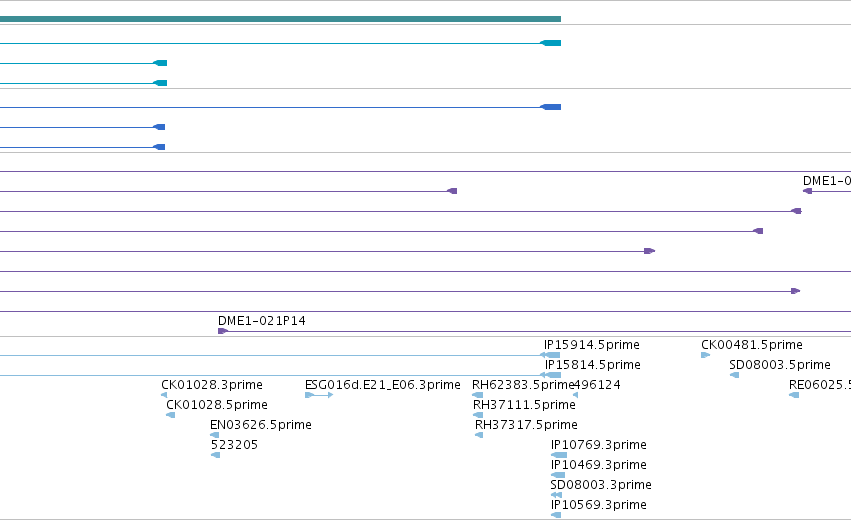Click the CK00481.5prime label

coord(752,345)
